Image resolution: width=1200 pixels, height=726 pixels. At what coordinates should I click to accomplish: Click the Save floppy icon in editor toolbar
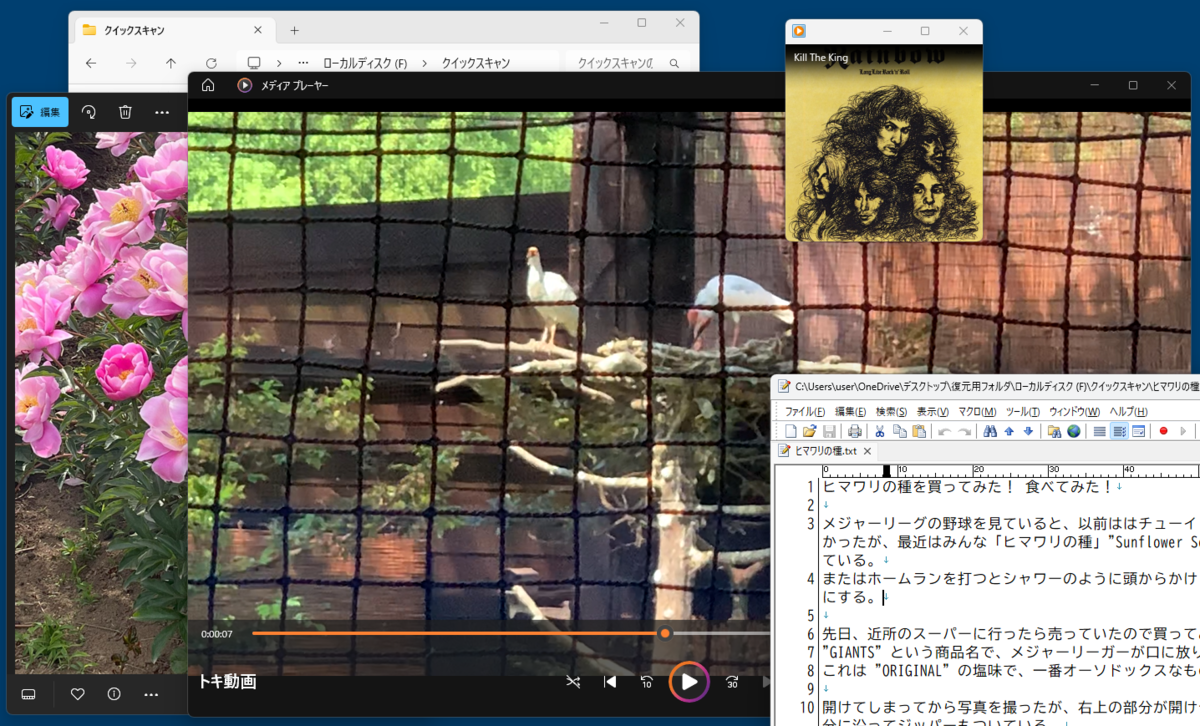point(829,431)
